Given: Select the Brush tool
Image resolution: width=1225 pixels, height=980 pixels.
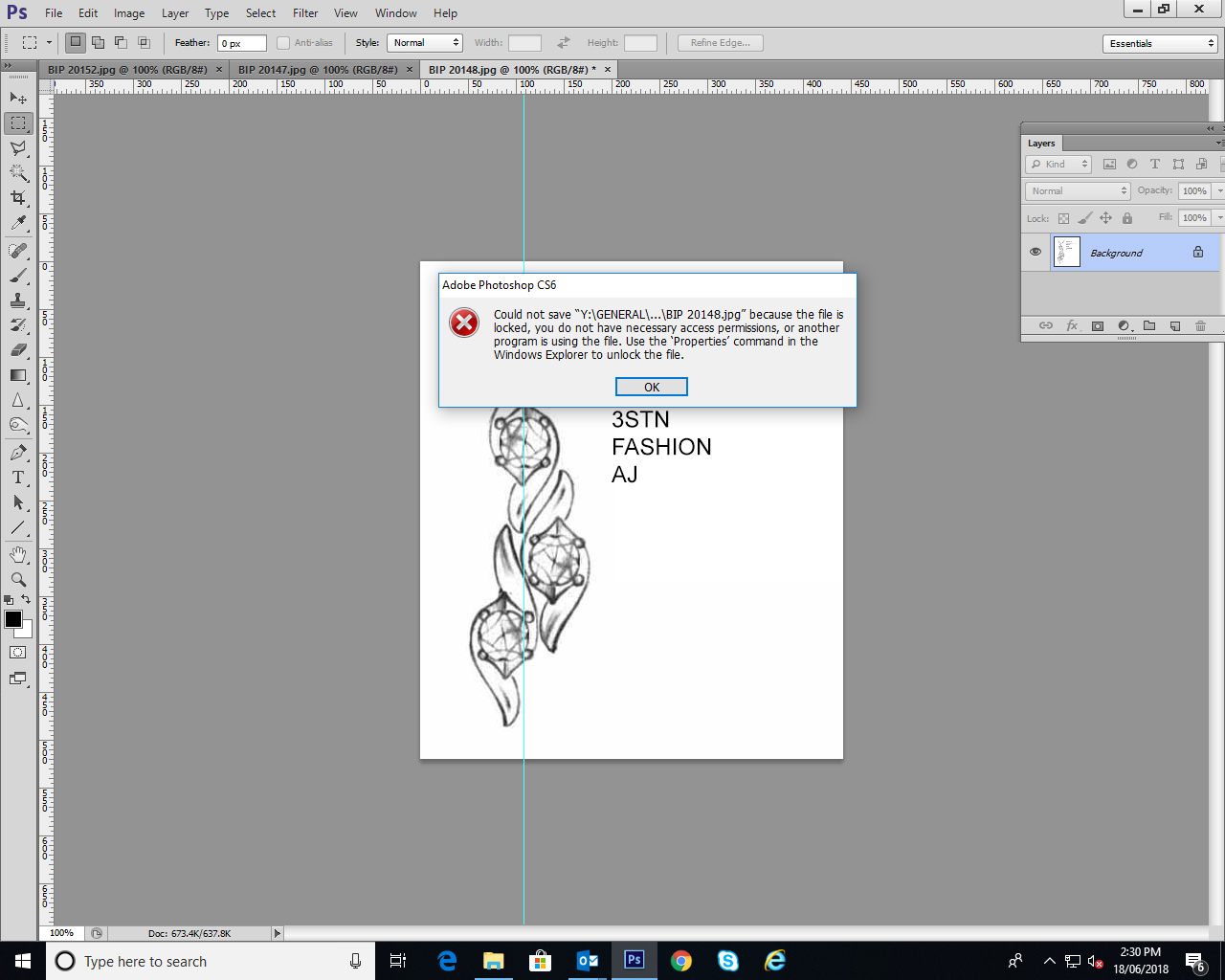Looking at the screenshot, I should [18, 276].
